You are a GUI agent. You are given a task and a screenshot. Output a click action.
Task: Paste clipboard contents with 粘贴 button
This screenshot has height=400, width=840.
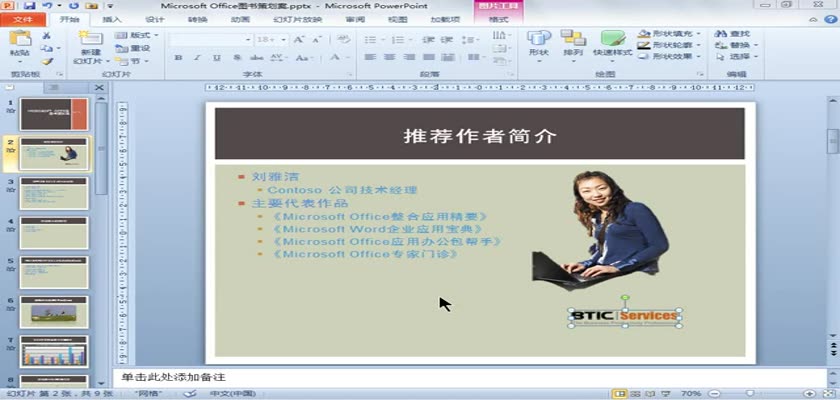[20, 46]
